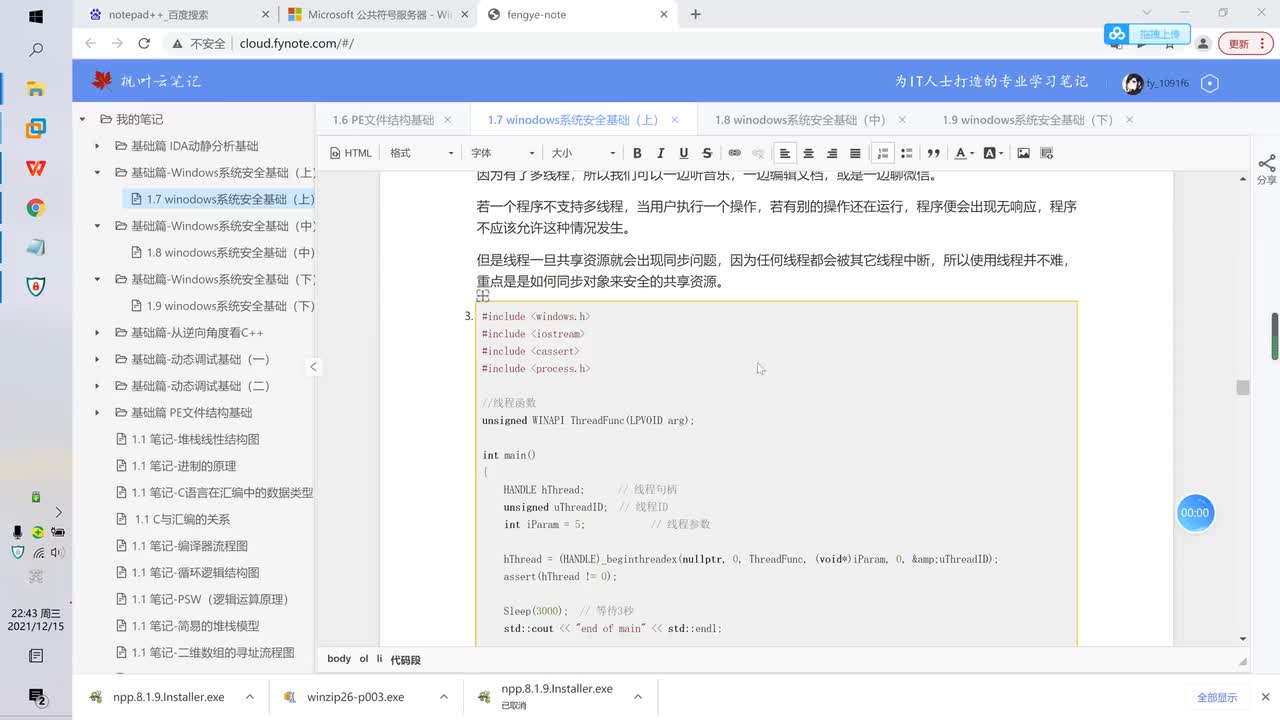Insert a hyperlink with the link icon
The image size is (1280, 720).
[734, 153]
